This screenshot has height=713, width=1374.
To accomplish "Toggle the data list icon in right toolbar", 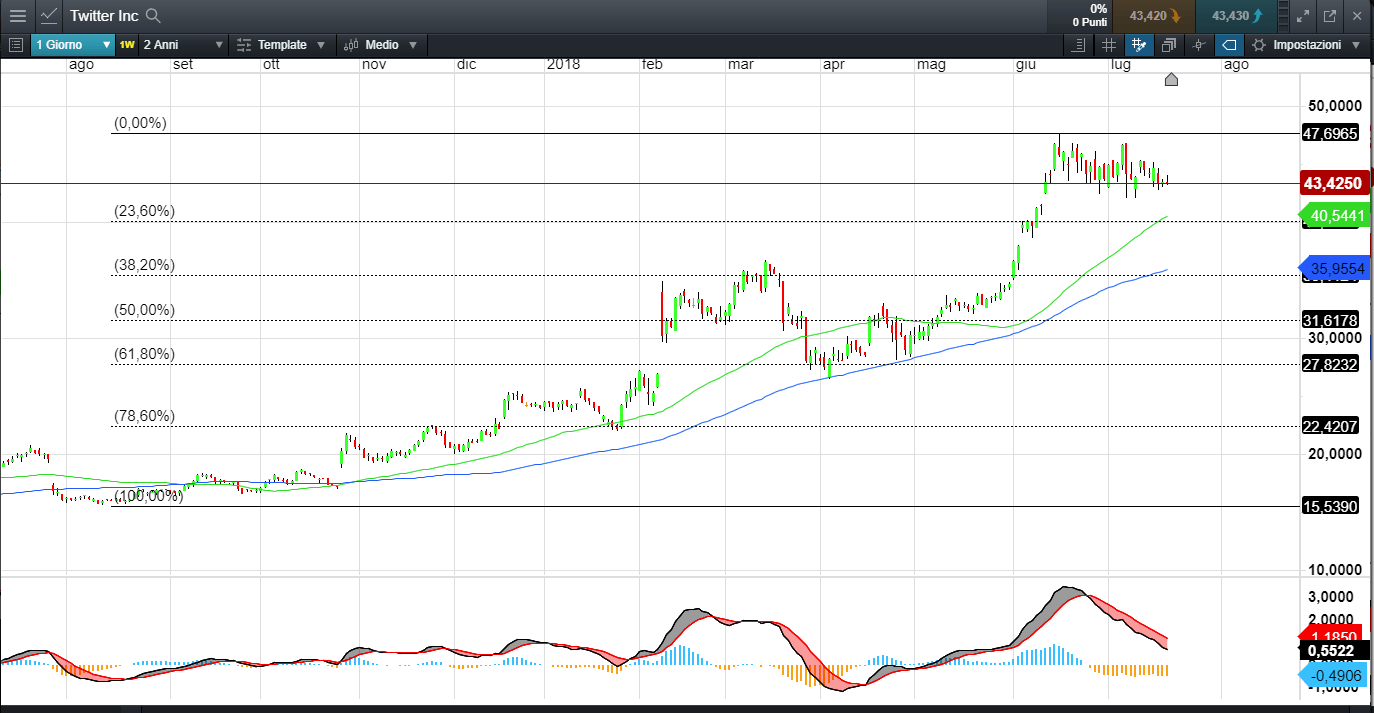I will click(x=1078, y=45).
